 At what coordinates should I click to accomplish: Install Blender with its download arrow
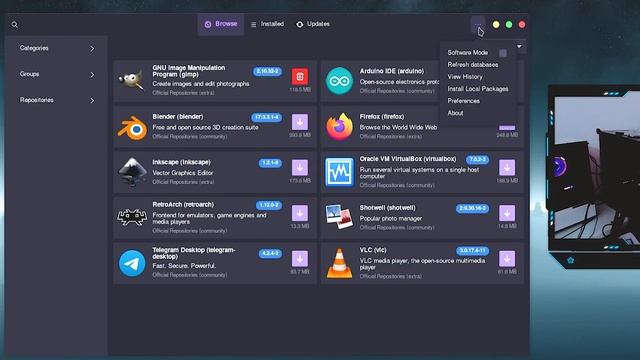pyautogui.click(x=300, y=122)
